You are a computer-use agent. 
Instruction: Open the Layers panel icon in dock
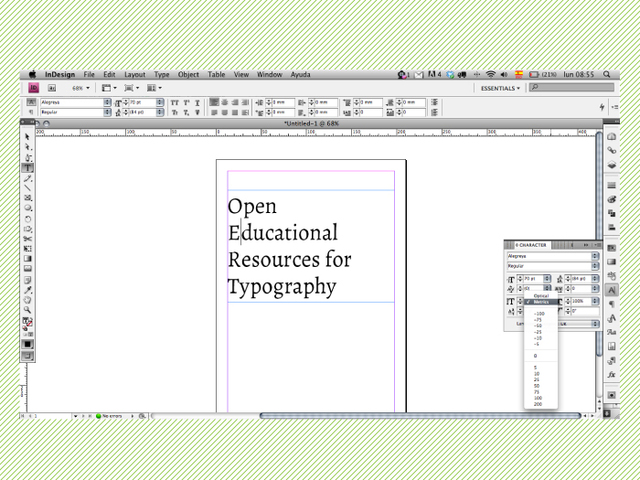tap(611, 165)
